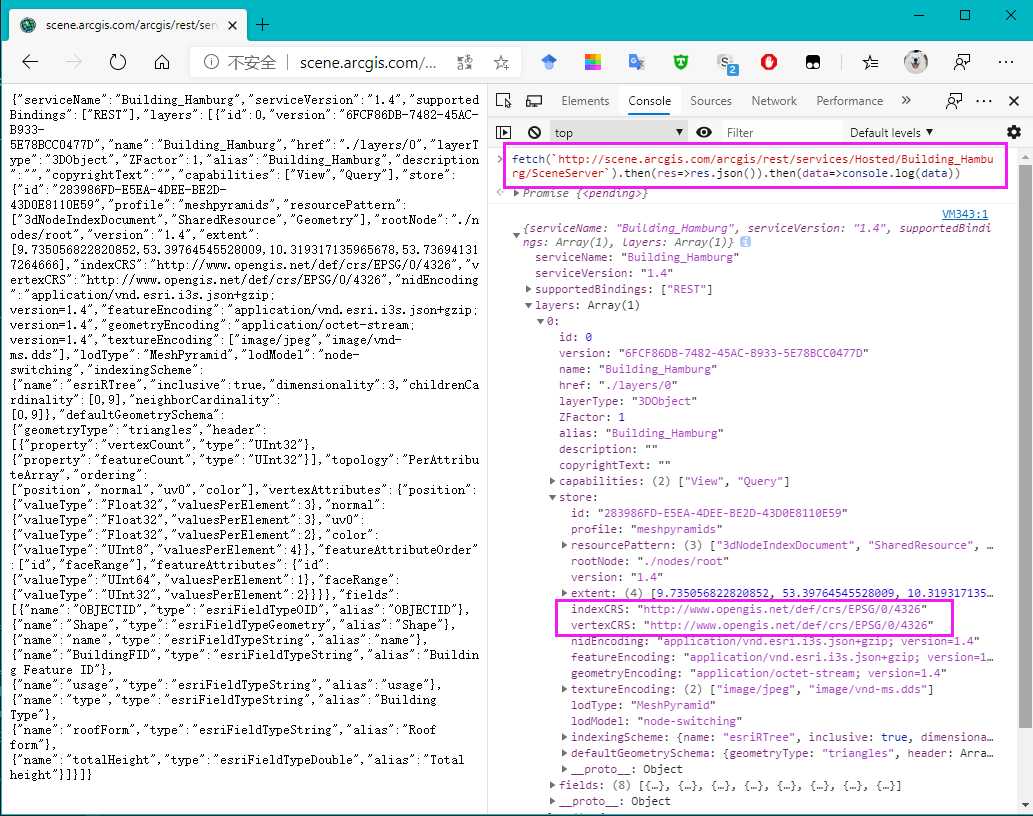Open DevTools feedback icon
Viewport: 1033px width, 816px height.
953,101
